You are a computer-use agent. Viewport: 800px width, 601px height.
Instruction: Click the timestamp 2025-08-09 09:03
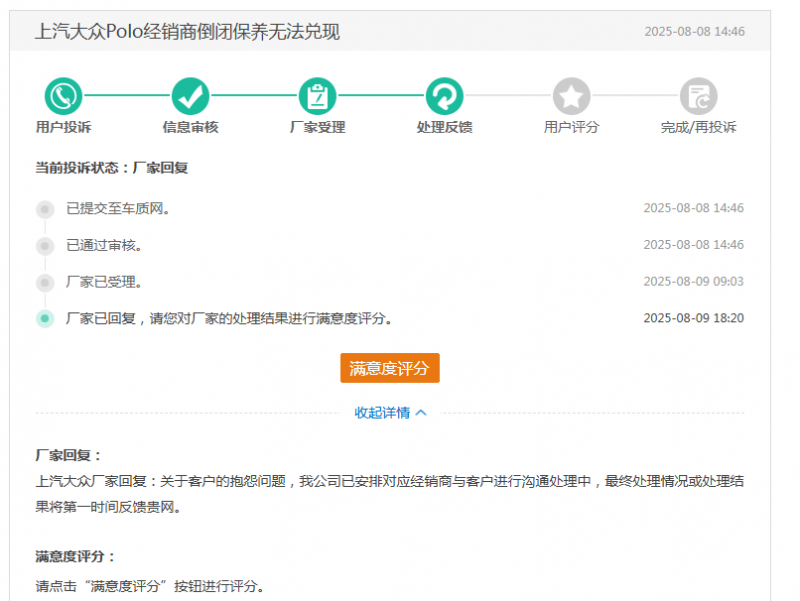693,282
